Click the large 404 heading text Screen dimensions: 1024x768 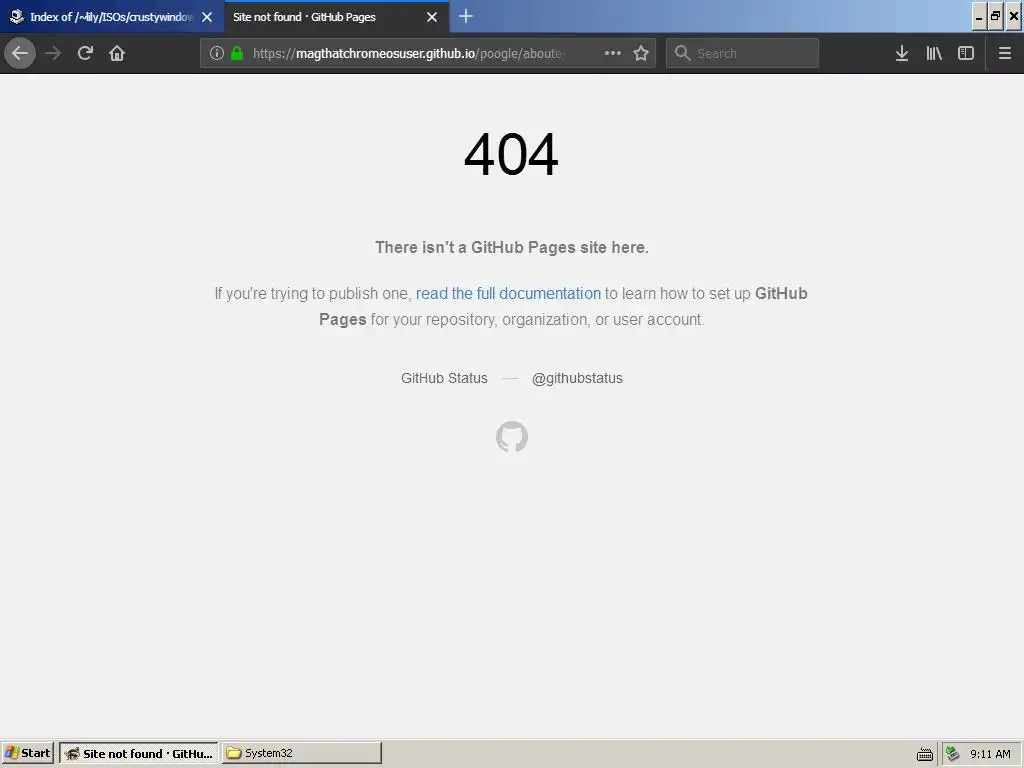pos(511,155)
